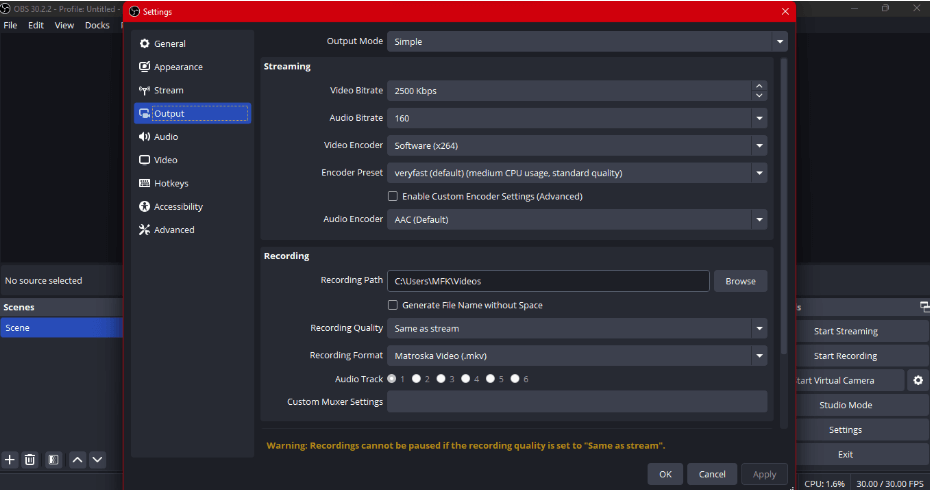Image resolution: width=930 pixels, height=490 pixels.
Task: Open General settings gear icon
Action: click(x=144, y=43)
